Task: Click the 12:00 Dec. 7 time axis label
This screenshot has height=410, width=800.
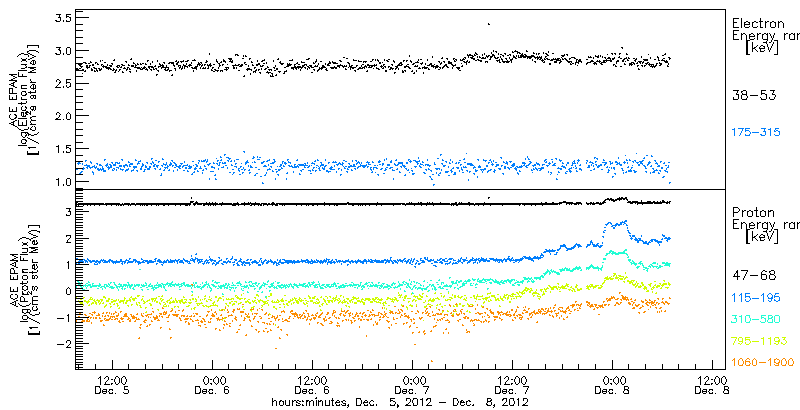Action: [x=513, y=385]
